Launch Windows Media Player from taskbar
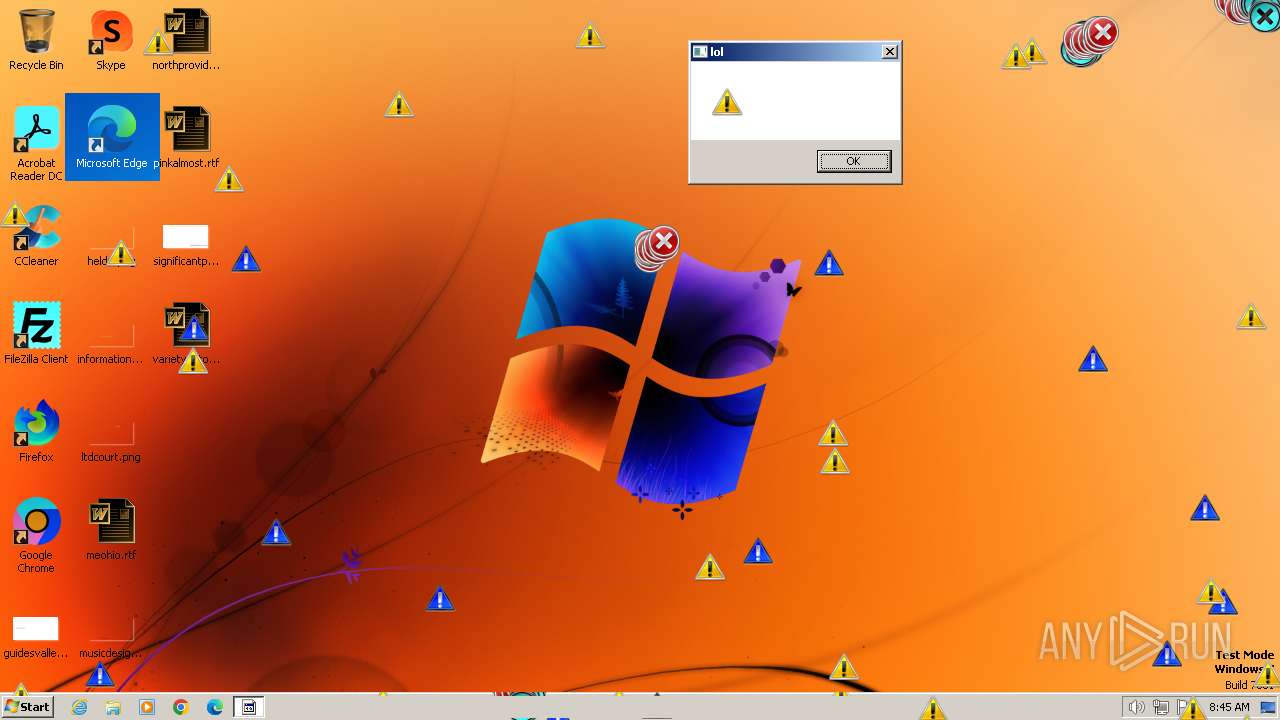Image resolution: width=1280 pixels, height=720 pixels. (147, 707)
